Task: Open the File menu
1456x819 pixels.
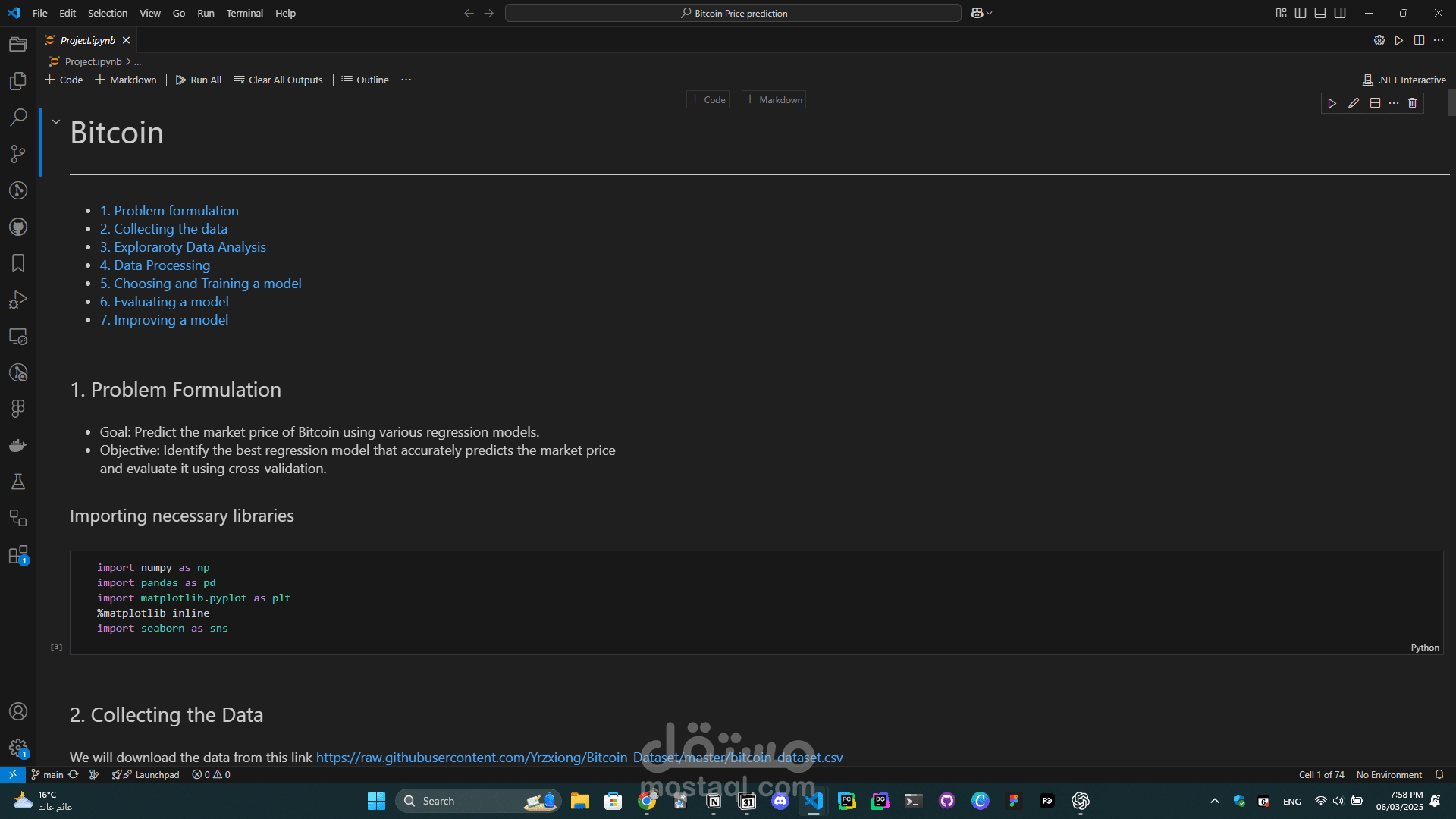Action: pos(40,13)
